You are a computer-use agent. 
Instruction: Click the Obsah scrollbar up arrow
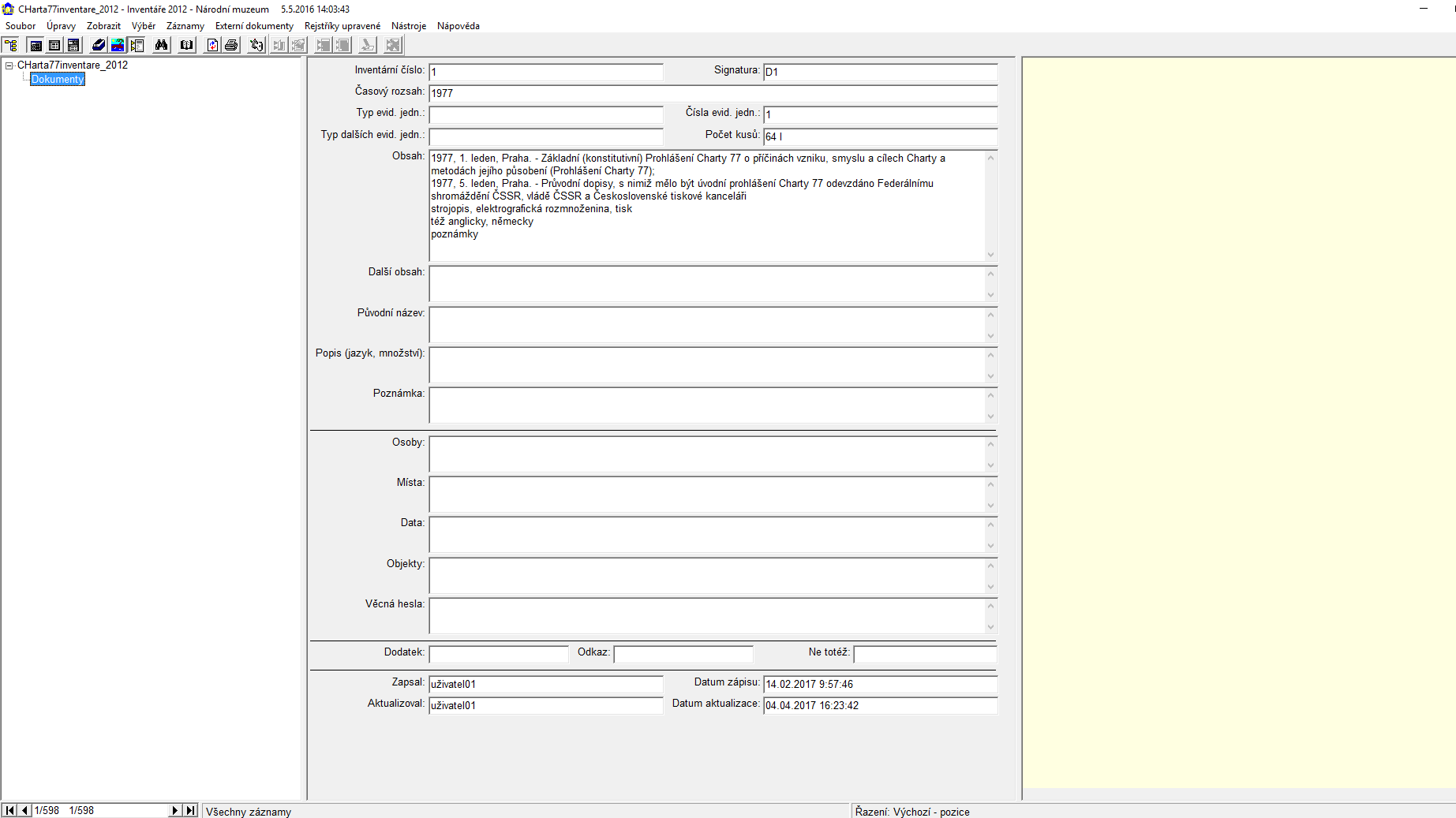click(x=991, y=157)
